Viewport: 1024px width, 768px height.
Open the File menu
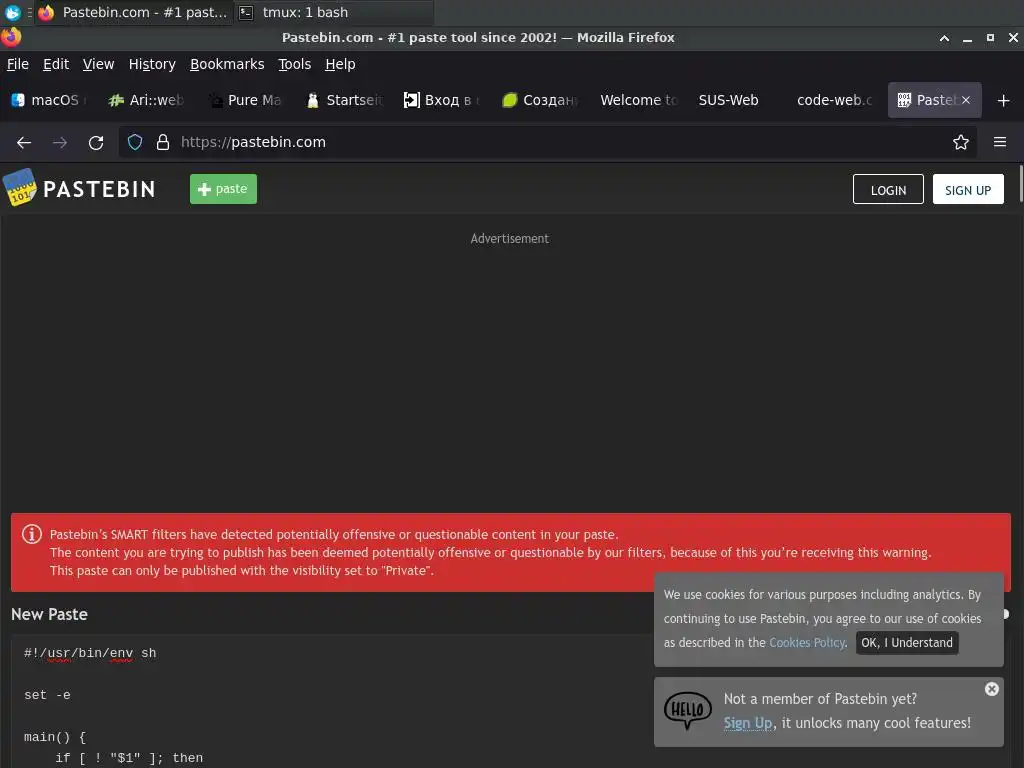(18, 64)
